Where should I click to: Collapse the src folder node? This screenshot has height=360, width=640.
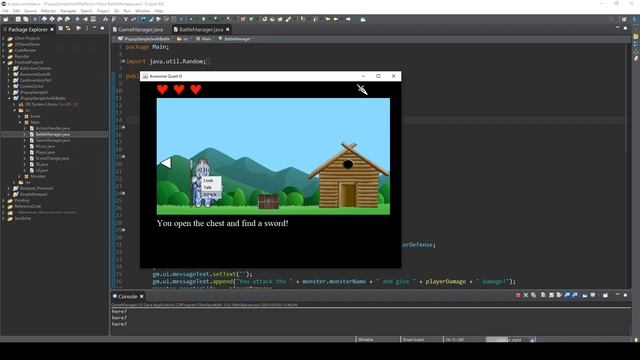tap(14, 110)
